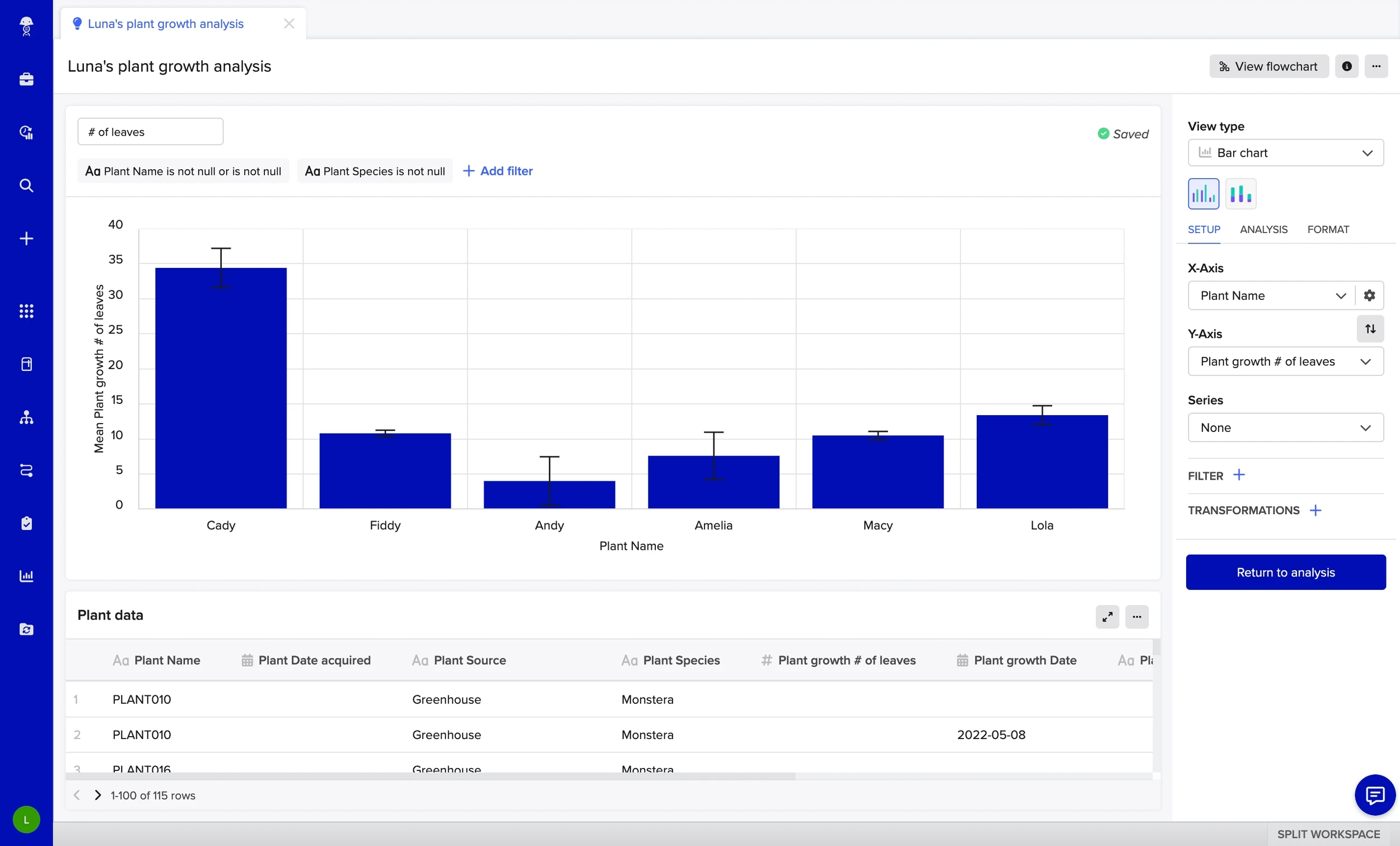Screen dimensions: 1400x846
Task: Switch to the FORMAT tab
Action: tap(1327, 230)
